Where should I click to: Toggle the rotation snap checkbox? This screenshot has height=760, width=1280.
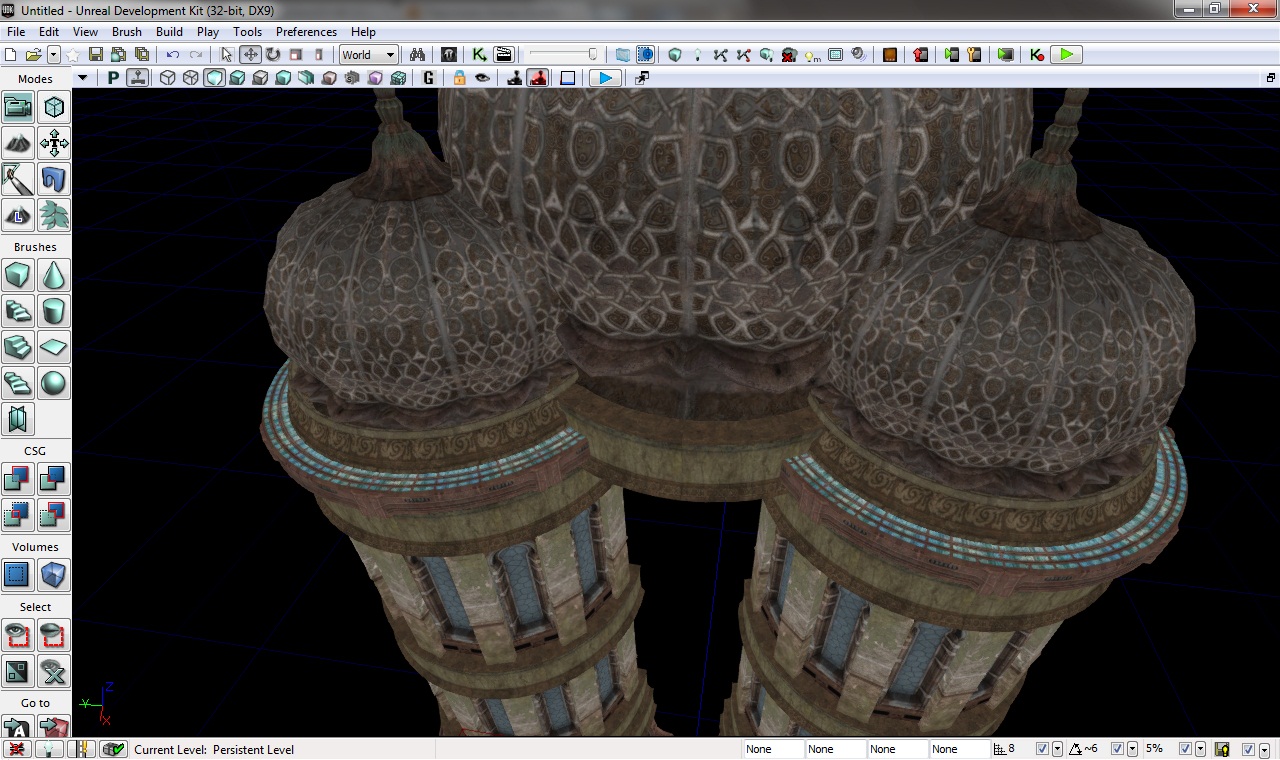tap(1117, 749)
